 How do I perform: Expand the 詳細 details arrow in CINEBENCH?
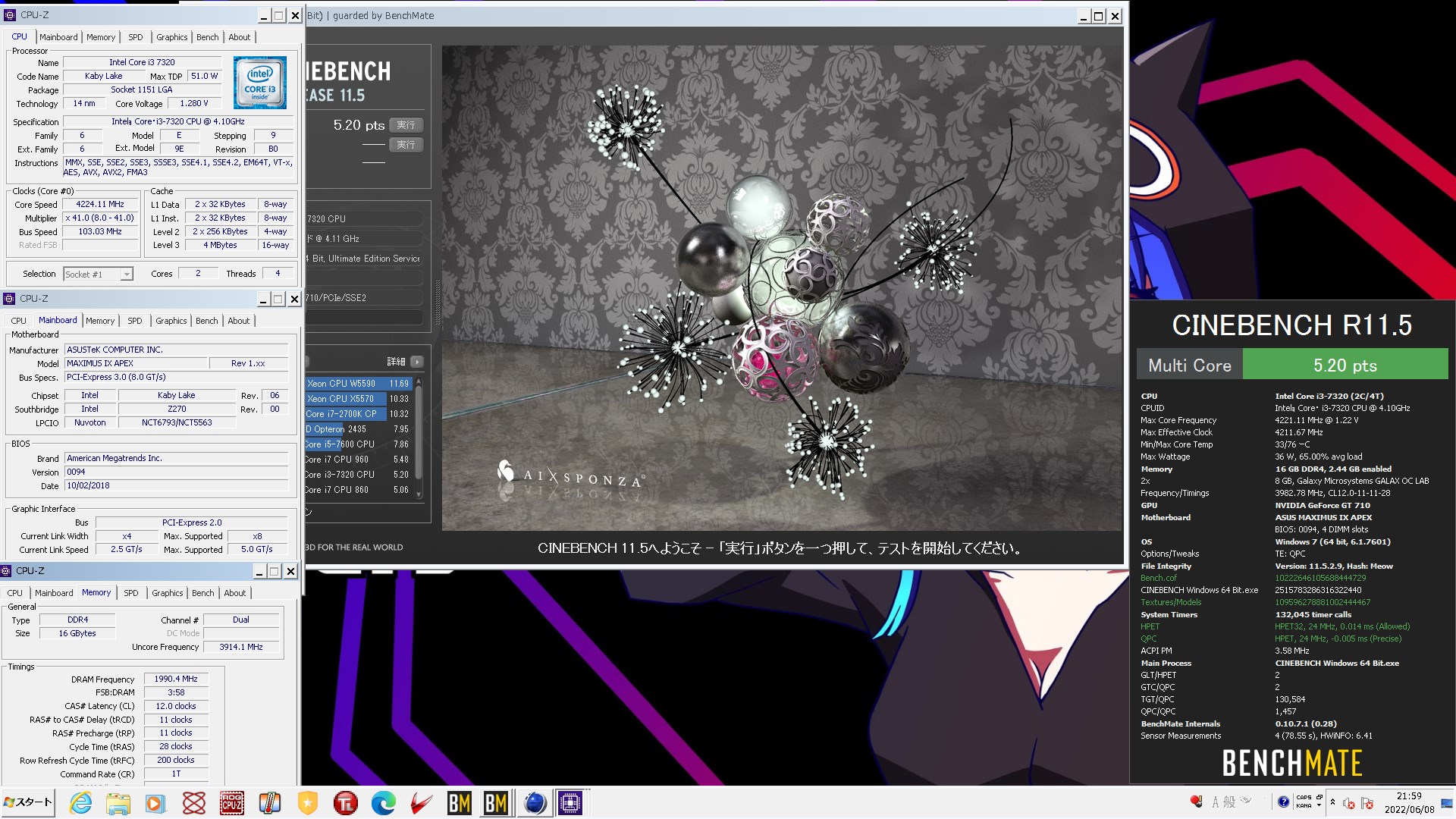coord(417,362)
